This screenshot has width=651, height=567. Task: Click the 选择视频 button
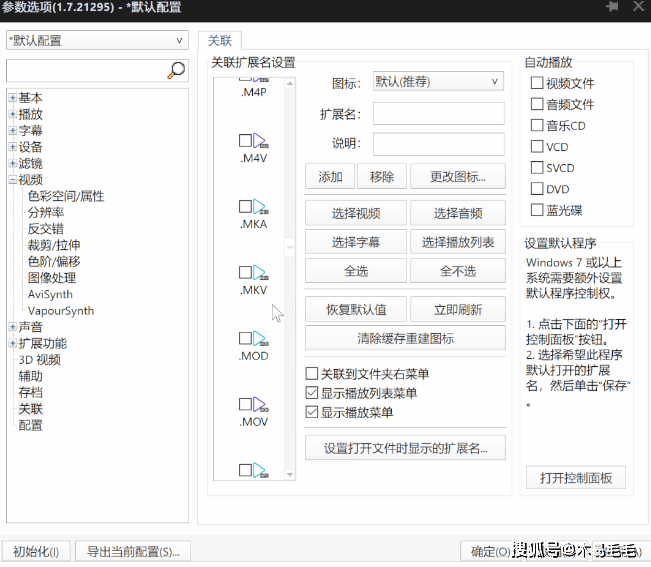355,213
